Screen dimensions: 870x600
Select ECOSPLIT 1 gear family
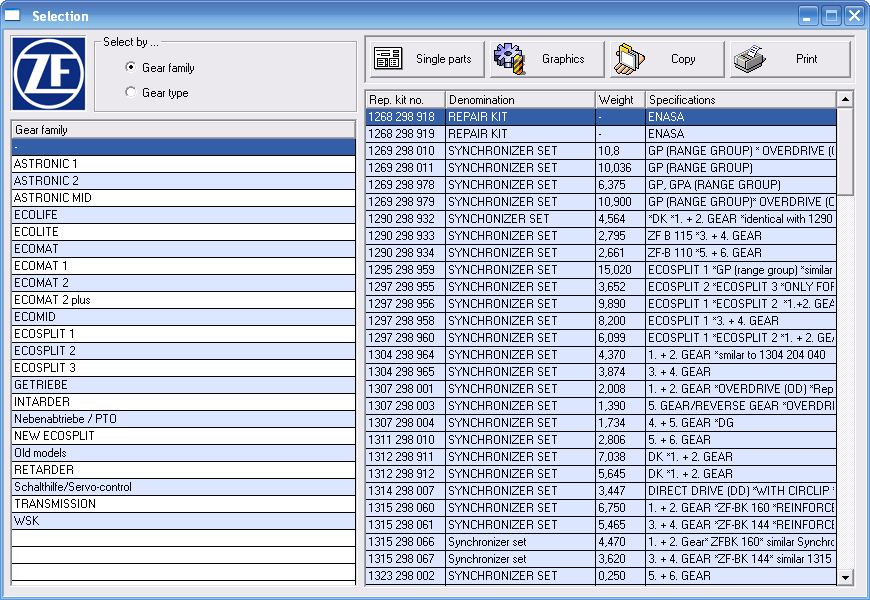[x=183, y=334]
